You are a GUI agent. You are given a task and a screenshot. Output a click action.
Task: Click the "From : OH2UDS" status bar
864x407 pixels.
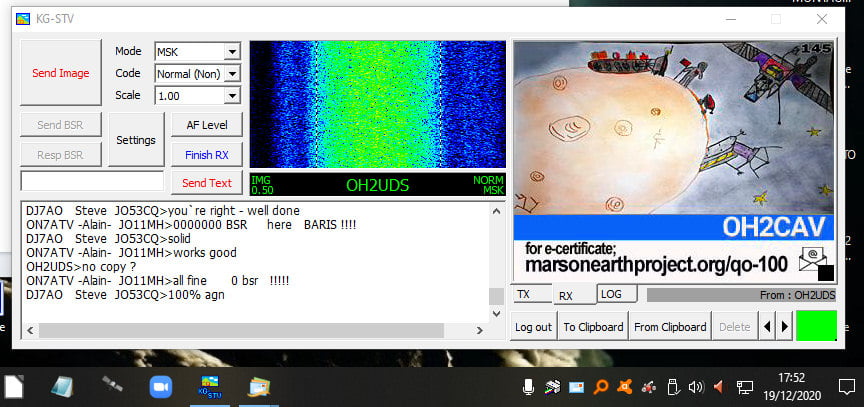pyautogui.click(x=741, y=295)
